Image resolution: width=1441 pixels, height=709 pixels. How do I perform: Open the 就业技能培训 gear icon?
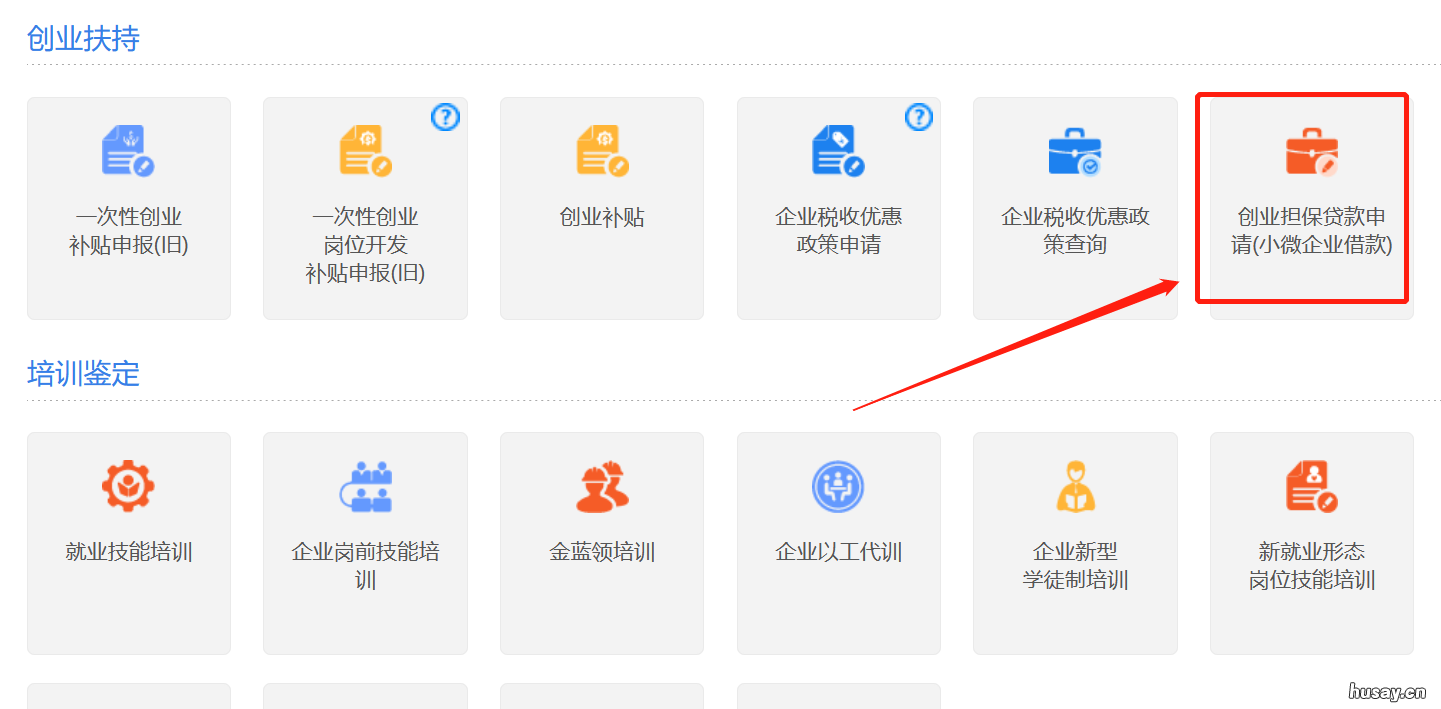[128, 486]
